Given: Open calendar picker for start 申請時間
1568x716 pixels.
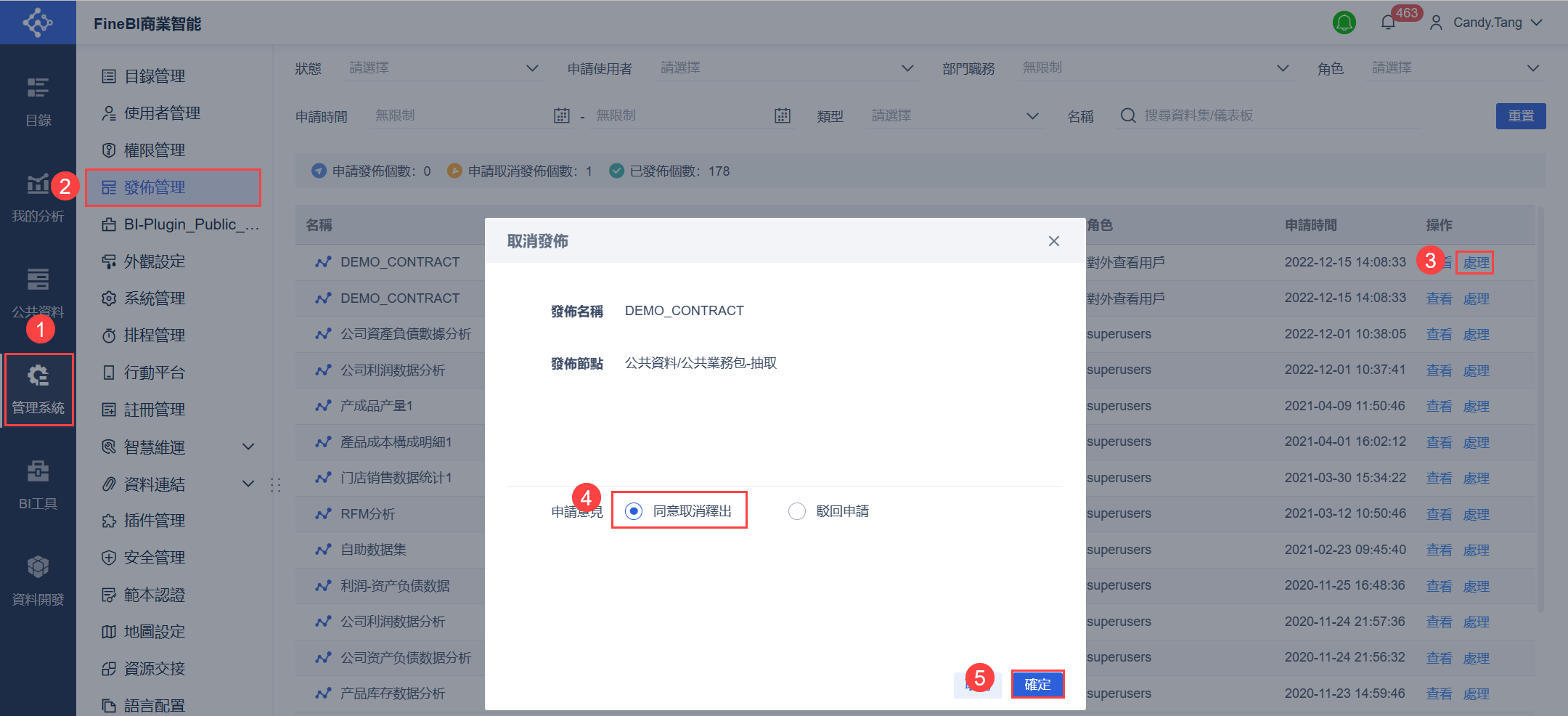Looking at the screenshot, I should pos(562,115).
